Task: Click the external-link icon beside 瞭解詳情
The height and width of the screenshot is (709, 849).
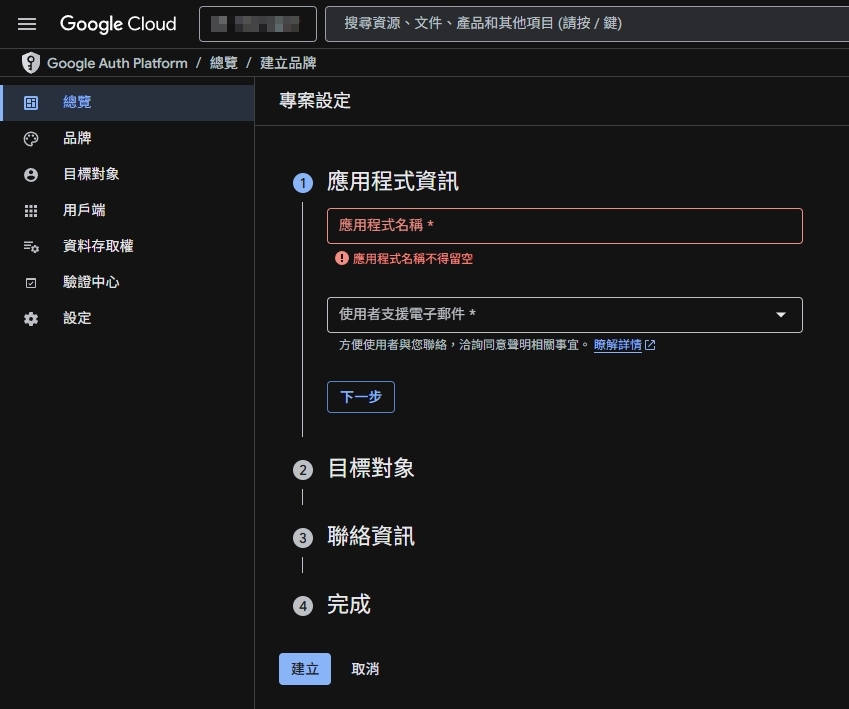Action: [x=650, y=344]
